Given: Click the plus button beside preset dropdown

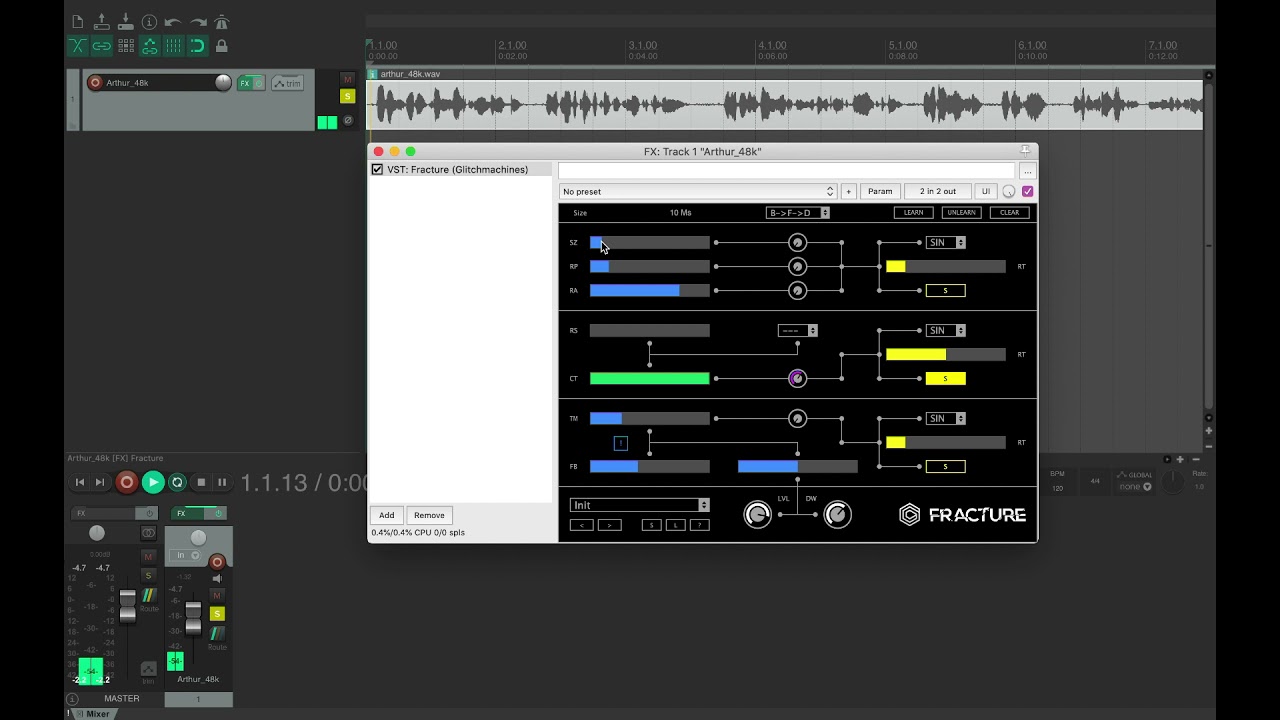Looking at the screenshot, I should click(x=849, y=191).
